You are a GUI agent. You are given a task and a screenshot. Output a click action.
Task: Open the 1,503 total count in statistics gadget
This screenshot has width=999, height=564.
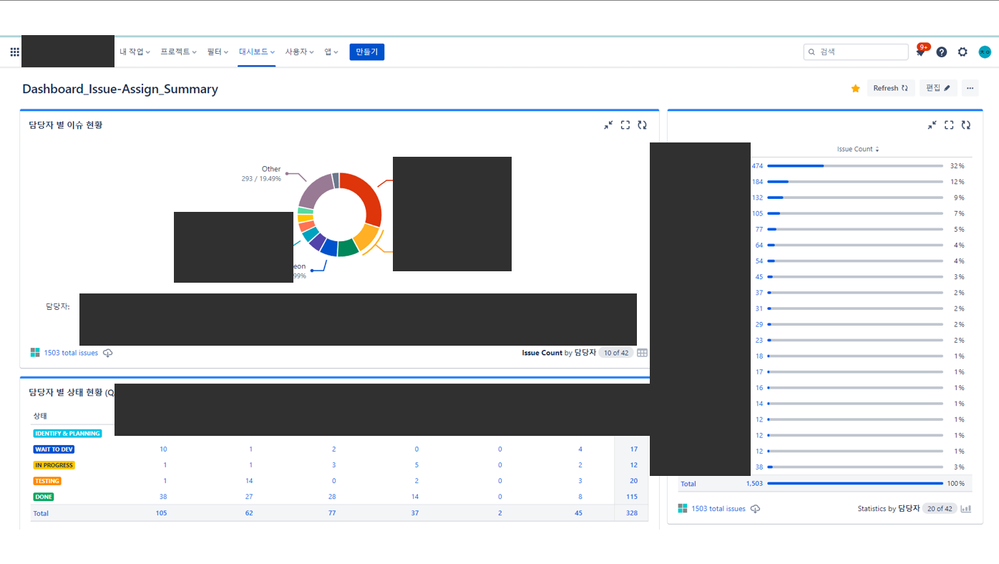click(754, 484)
